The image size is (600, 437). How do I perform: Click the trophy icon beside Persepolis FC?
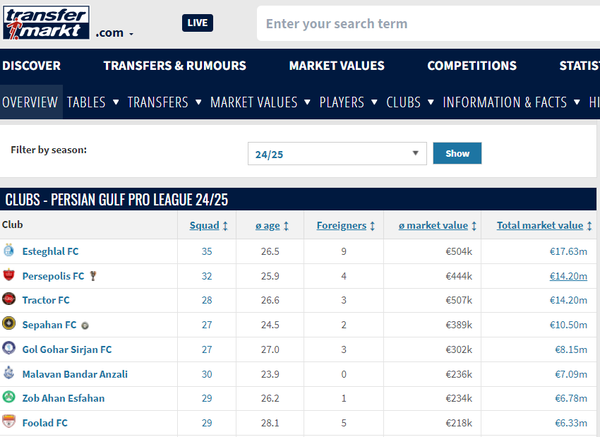[x=94, y=275]
